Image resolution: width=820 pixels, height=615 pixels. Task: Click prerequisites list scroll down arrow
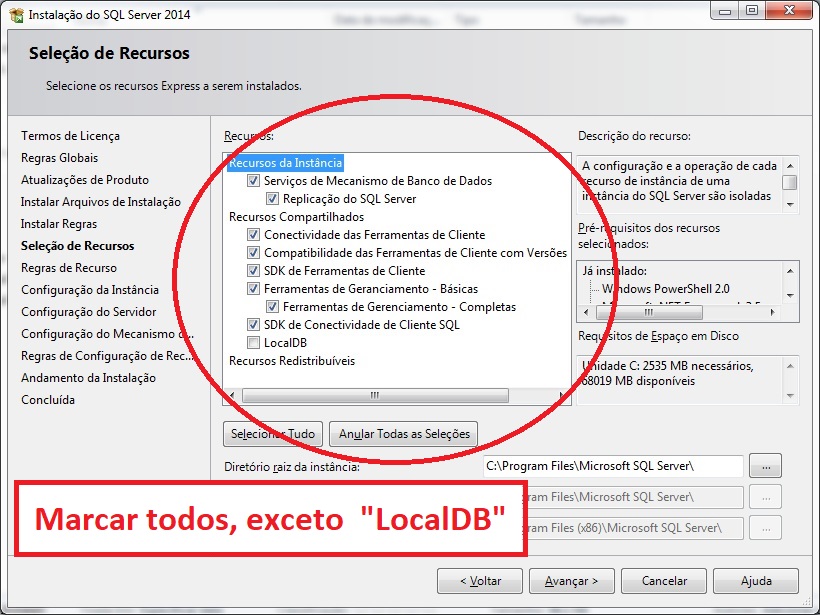click(x=790, y=296)
